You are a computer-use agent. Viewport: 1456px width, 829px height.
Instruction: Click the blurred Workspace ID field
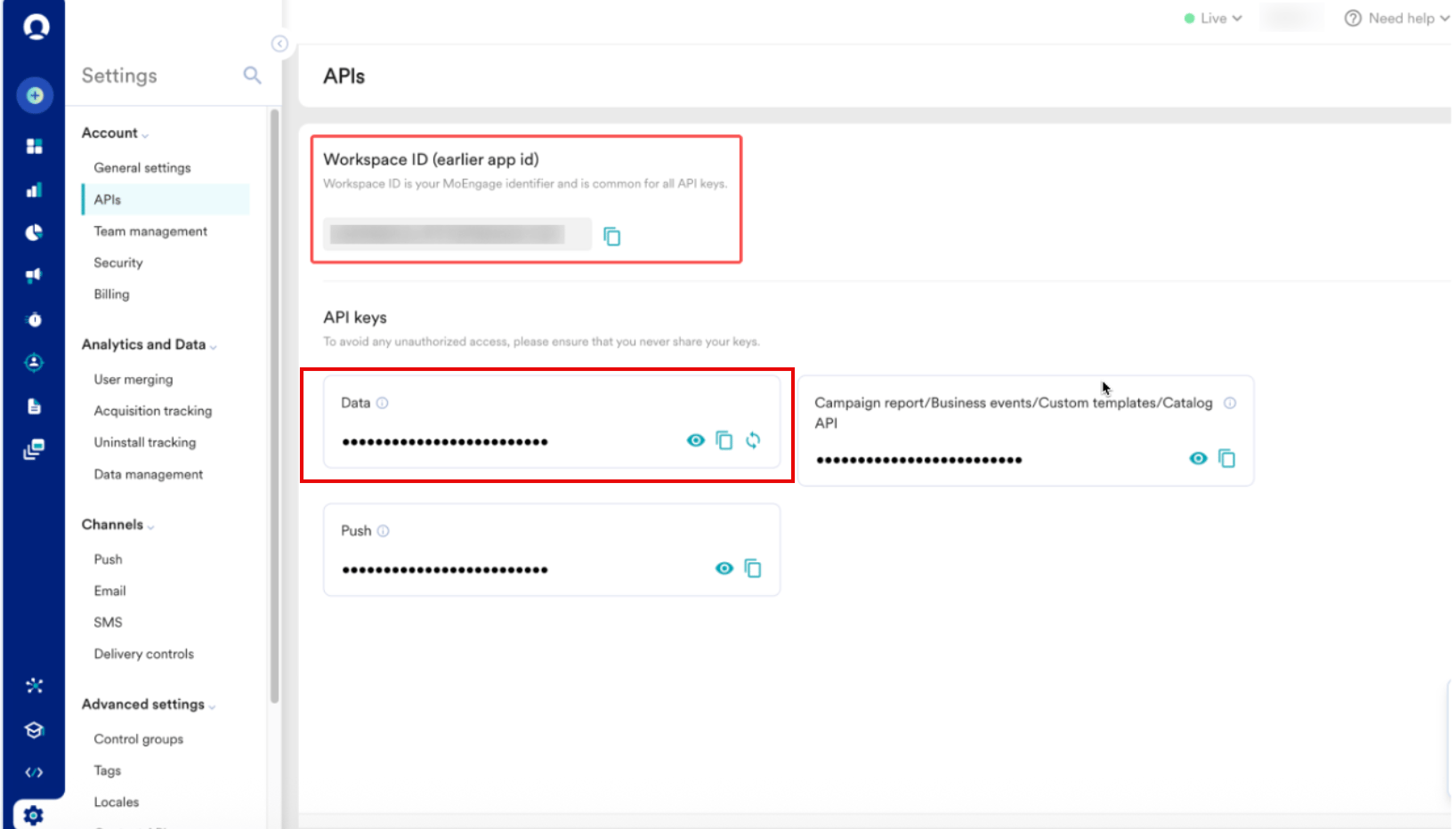point(457,234)
